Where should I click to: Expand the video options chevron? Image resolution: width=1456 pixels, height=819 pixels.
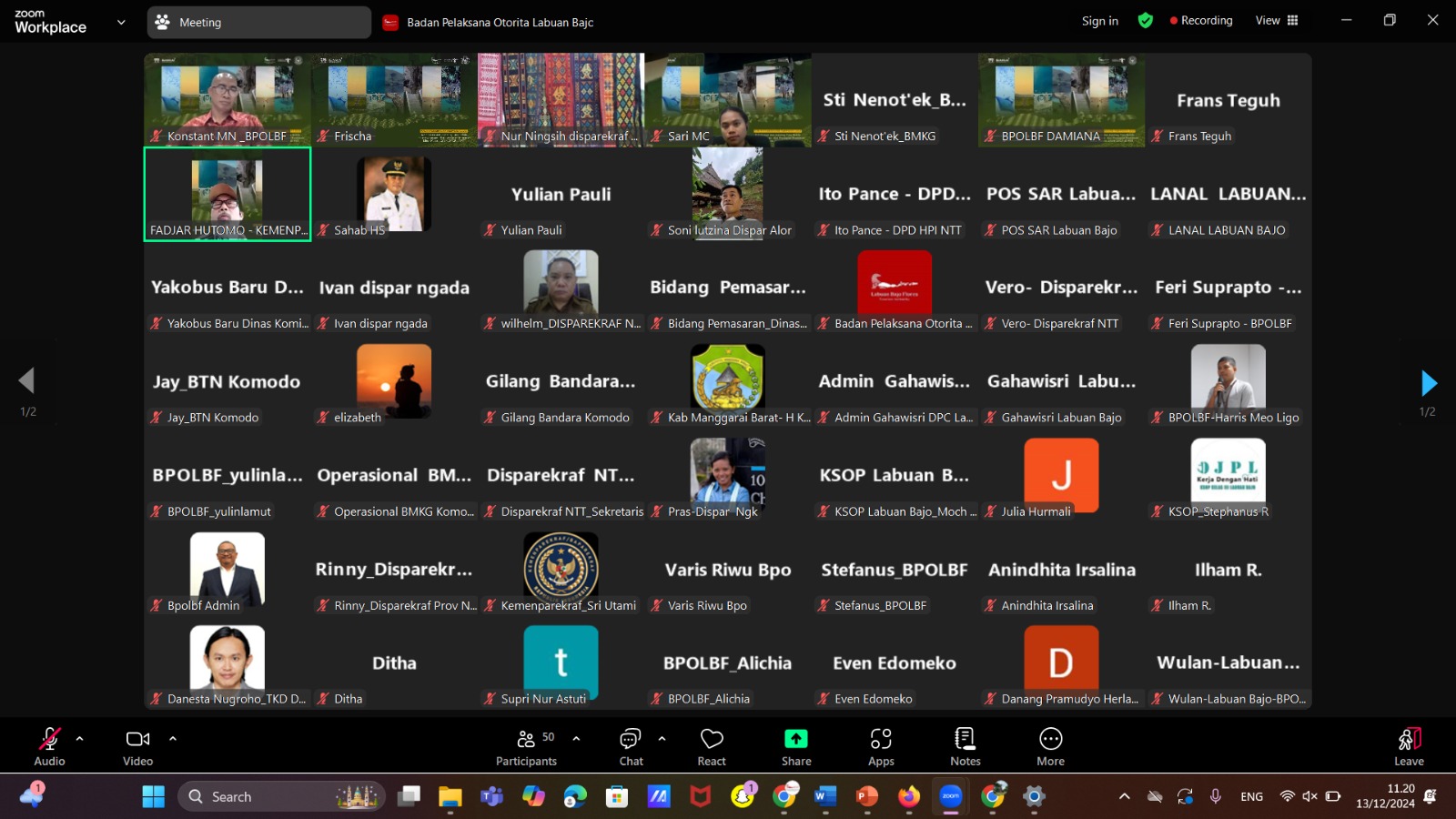point(173,738)
